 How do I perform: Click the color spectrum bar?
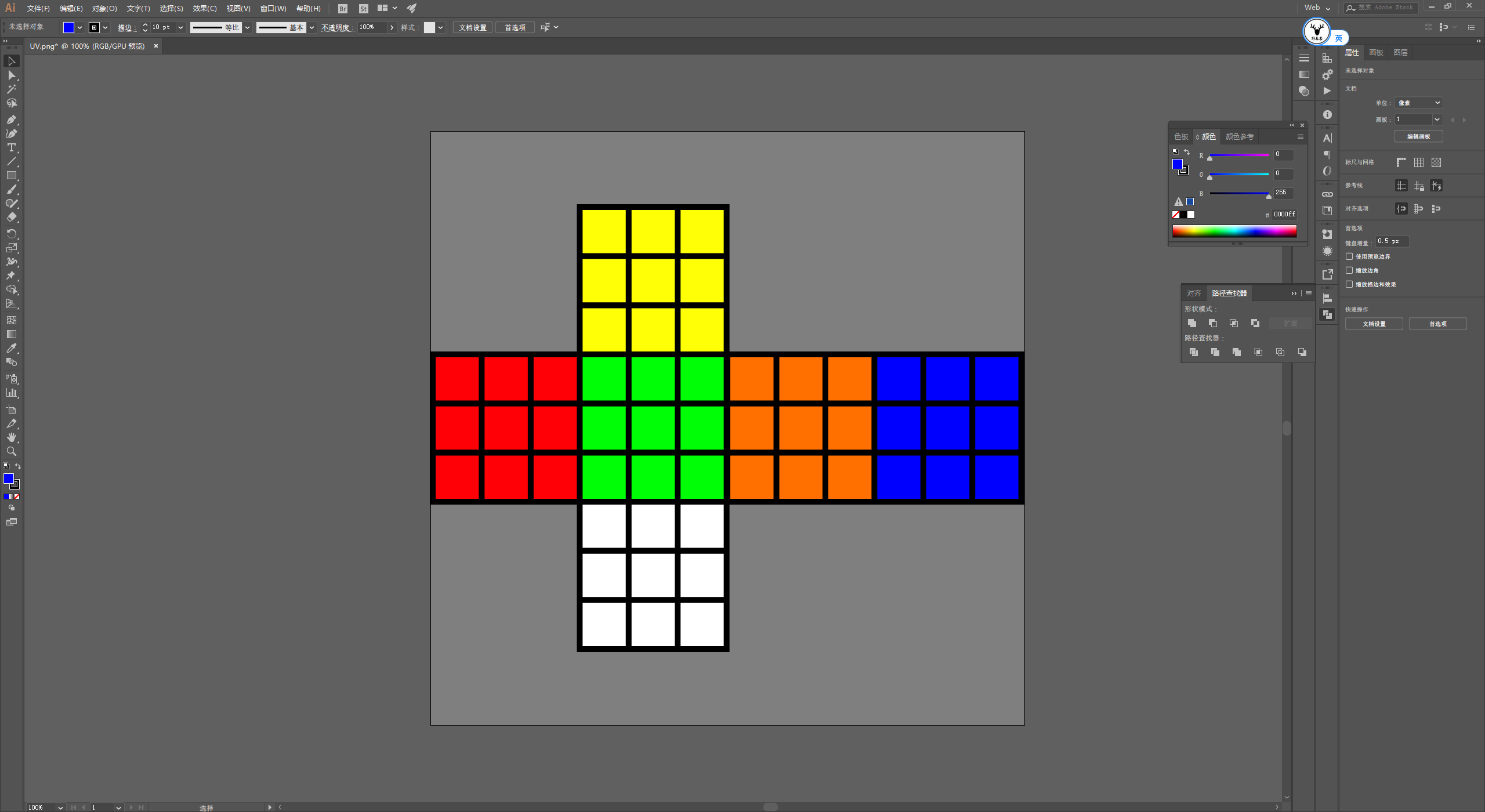click(1234, 231)
